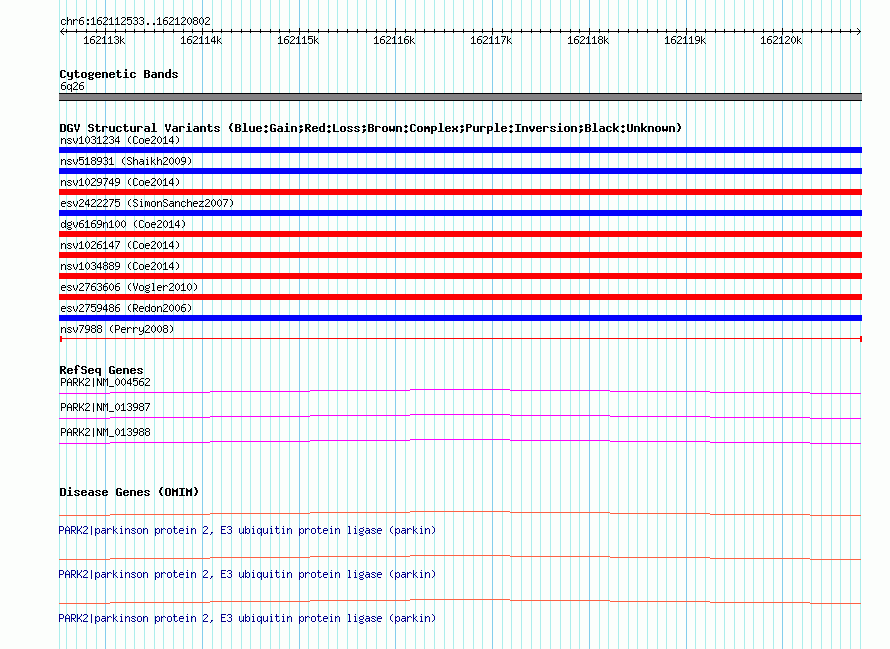Open variant nsv1034889 (Coe2014) label
The image size is (890, 649).
click(x=120, y=266)
